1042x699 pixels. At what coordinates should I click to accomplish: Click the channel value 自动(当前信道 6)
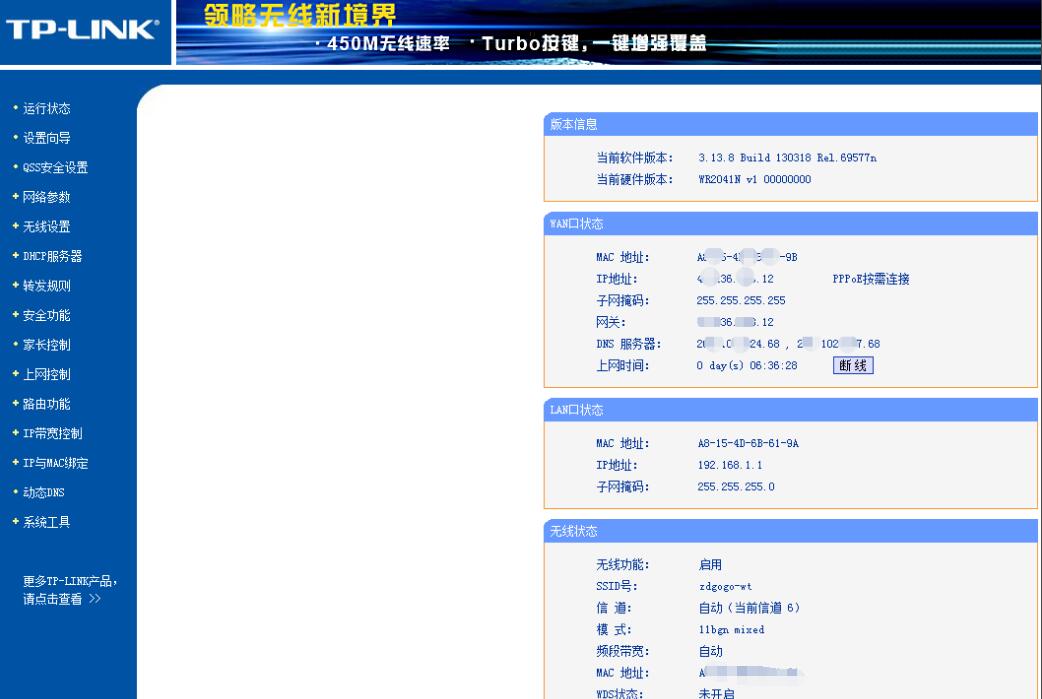(749, 608)
